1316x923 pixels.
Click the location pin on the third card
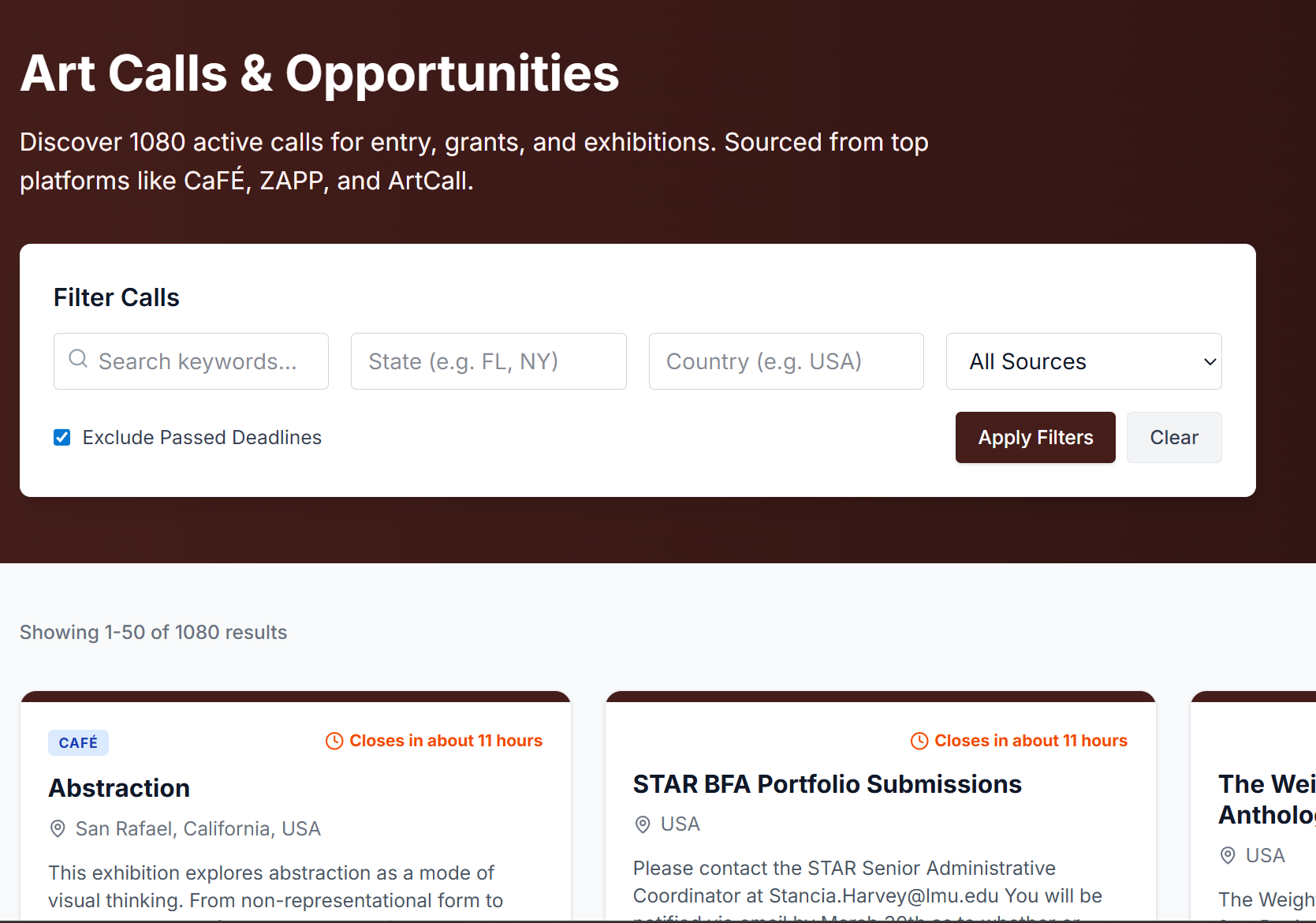tap(1228, 856)
